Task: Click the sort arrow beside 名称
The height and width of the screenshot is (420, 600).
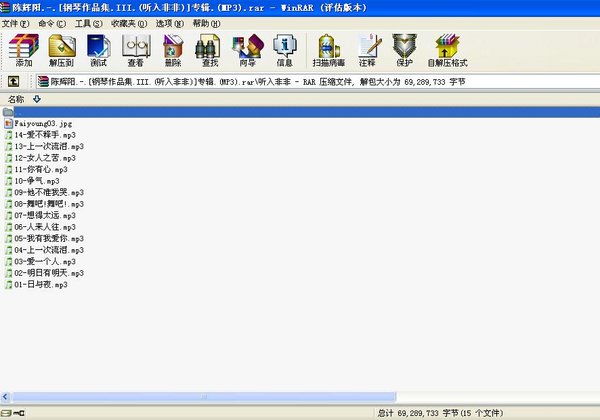Action: [37, 99]
